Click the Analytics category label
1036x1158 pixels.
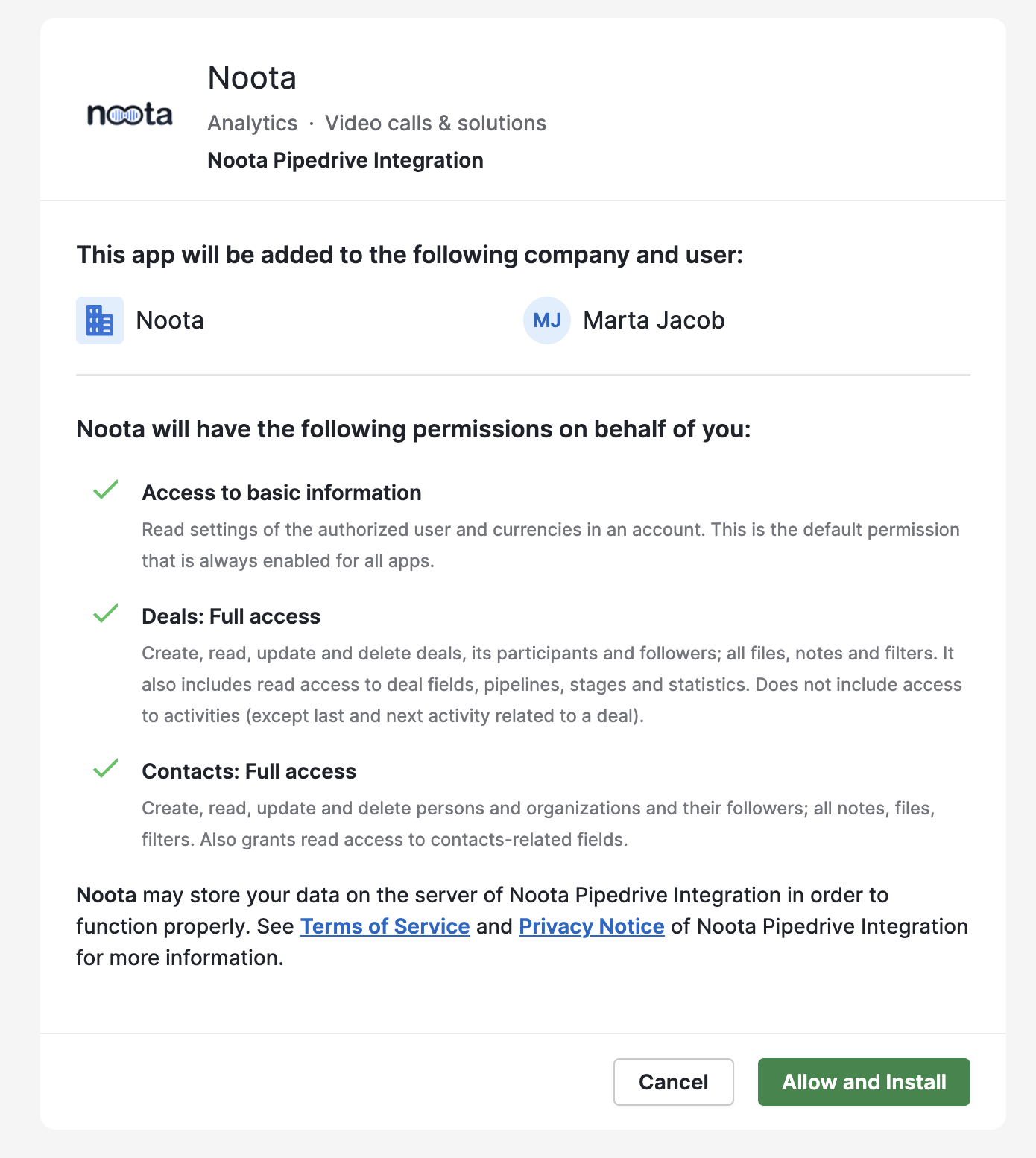point(253,123)
